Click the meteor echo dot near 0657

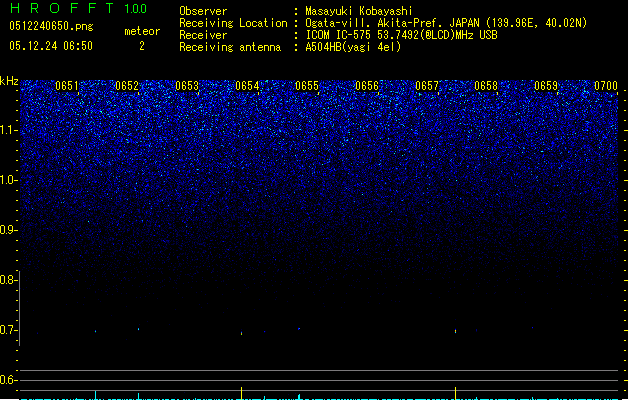click(x=455, y=331)
